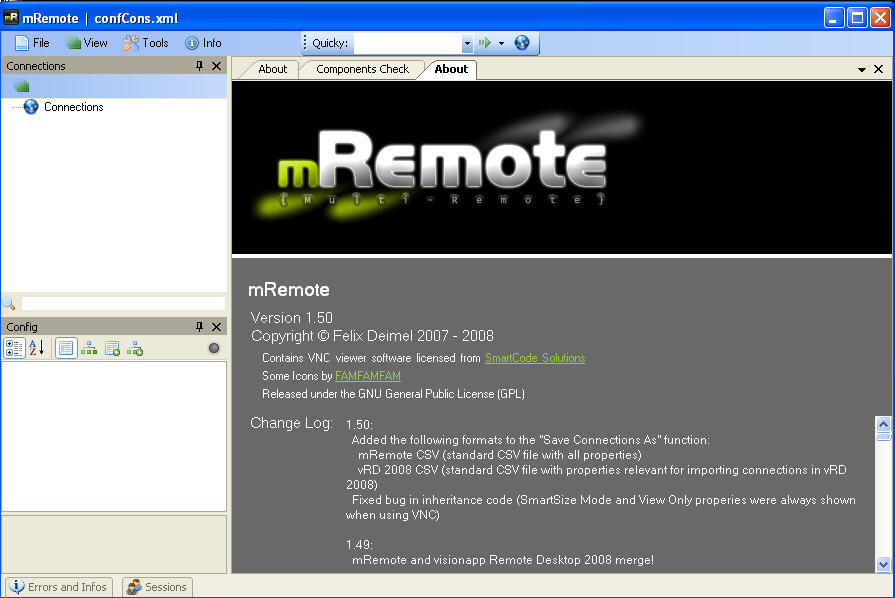895x598 pixels.
Task: Click the connections search input field
Action: coord(123,303)
